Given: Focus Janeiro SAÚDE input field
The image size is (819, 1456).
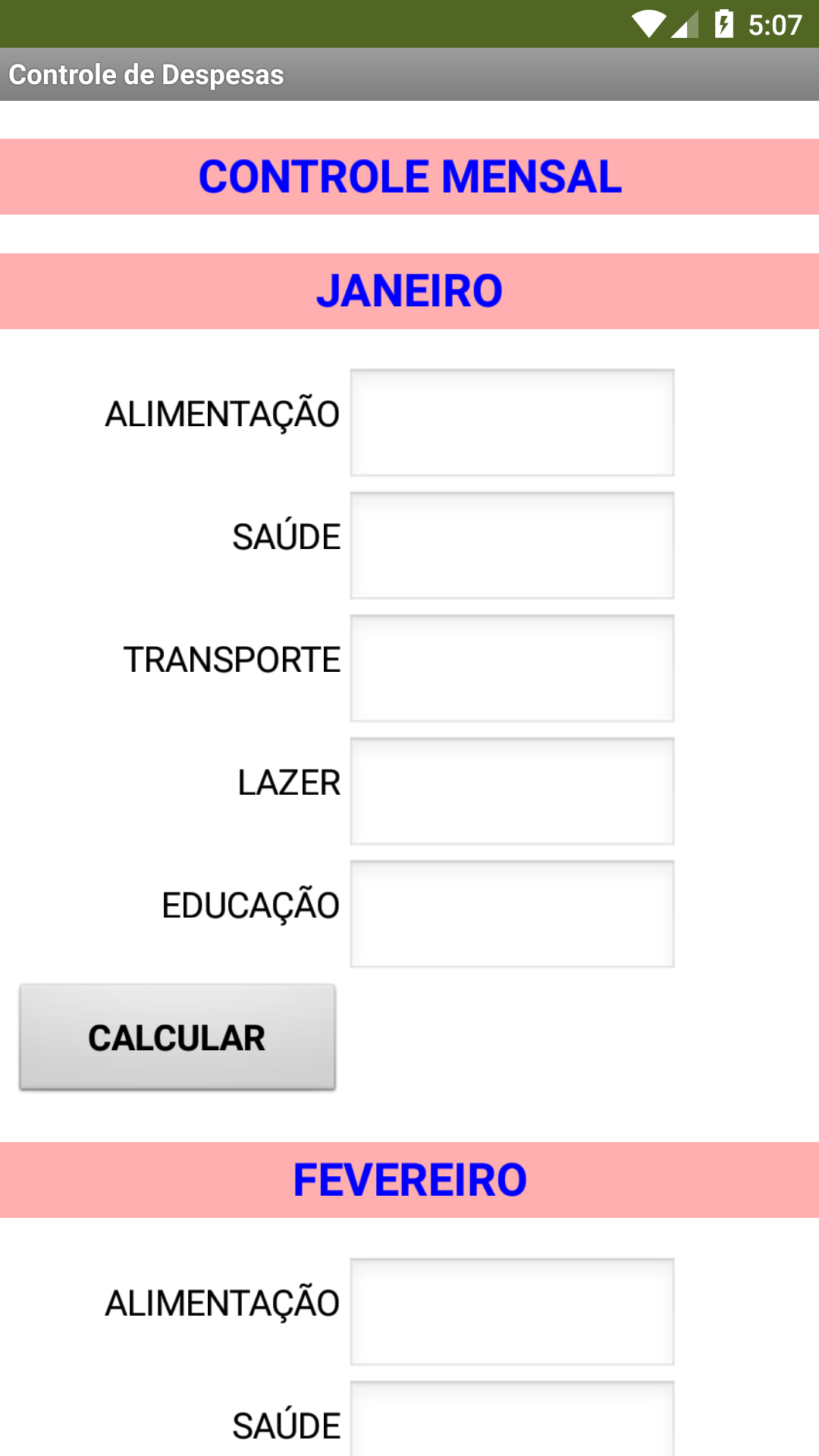Looking at the screenshot, I should point(512,545).
